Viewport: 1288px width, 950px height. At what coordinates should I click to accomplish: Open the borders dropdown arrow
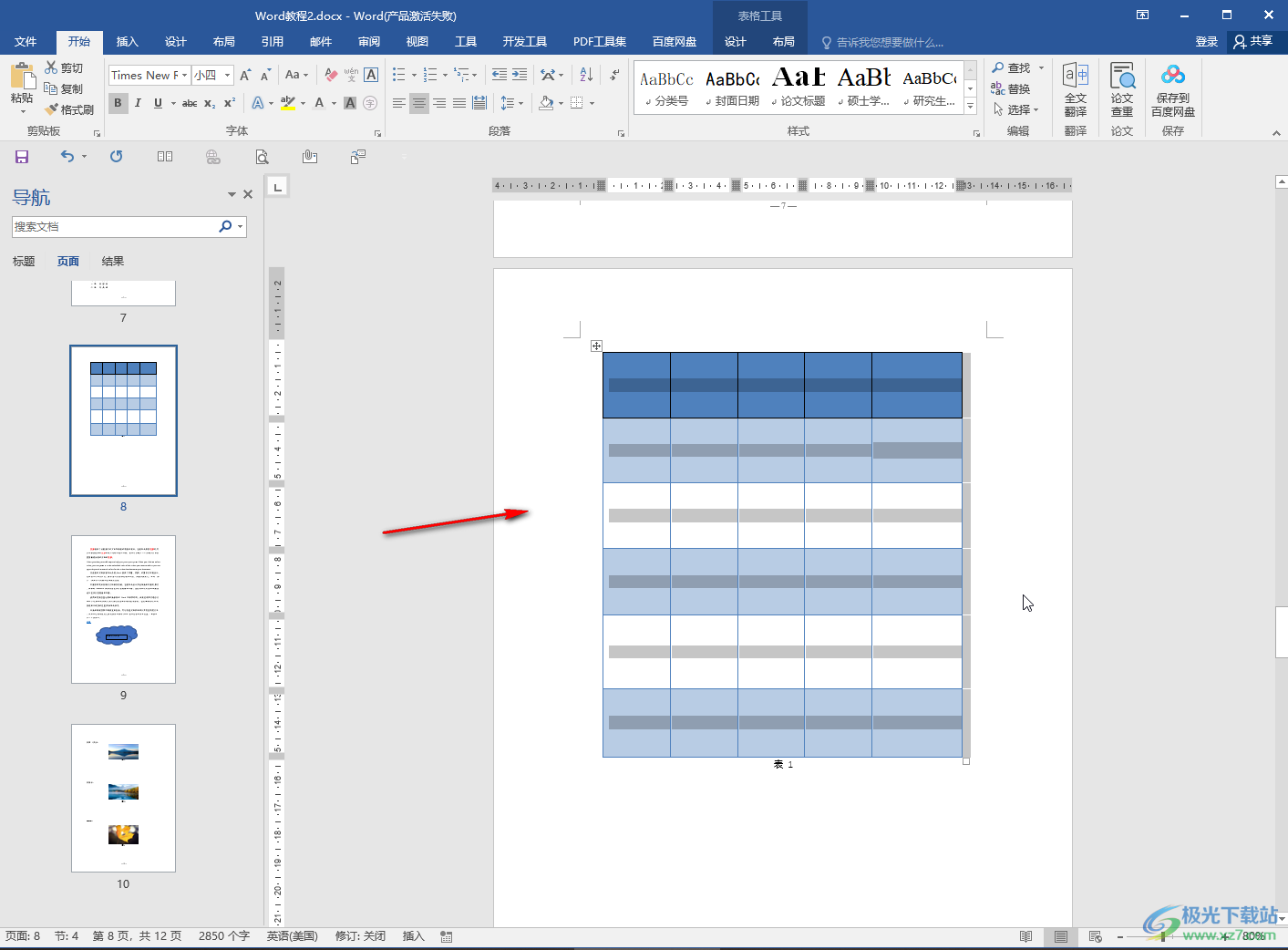(592, 103)
